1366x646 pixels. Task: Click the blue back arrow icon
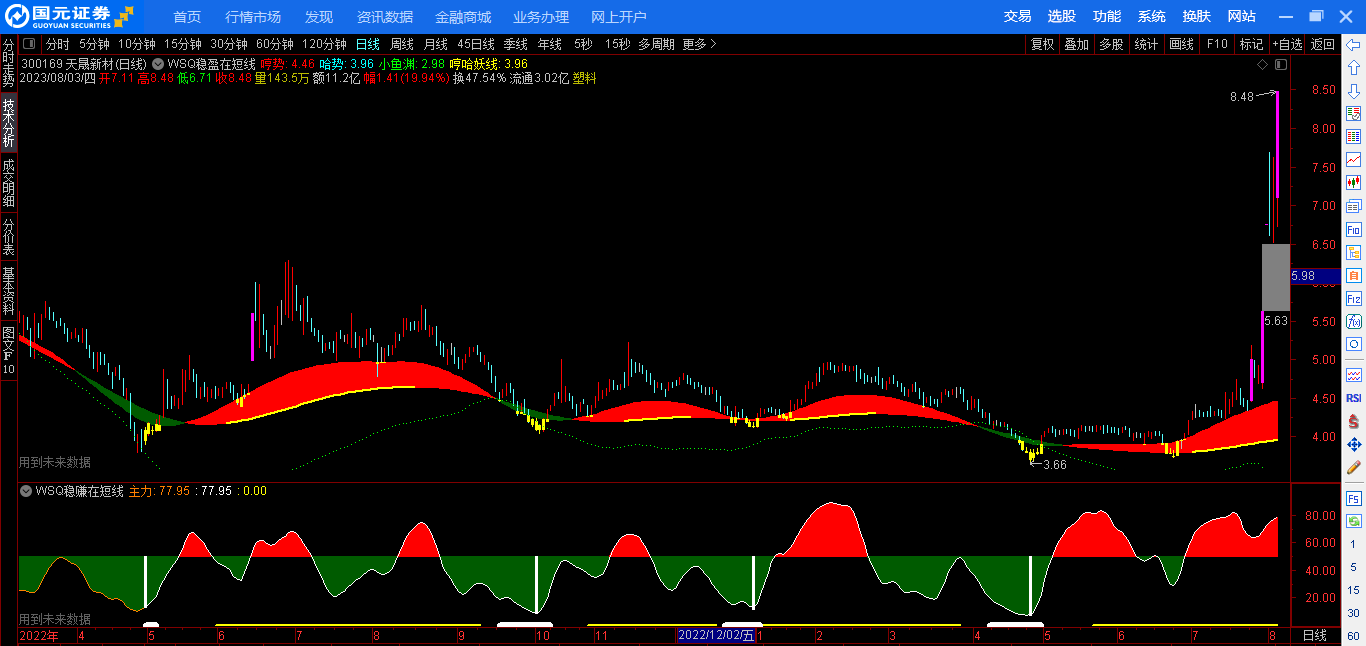pos(1354,45)
